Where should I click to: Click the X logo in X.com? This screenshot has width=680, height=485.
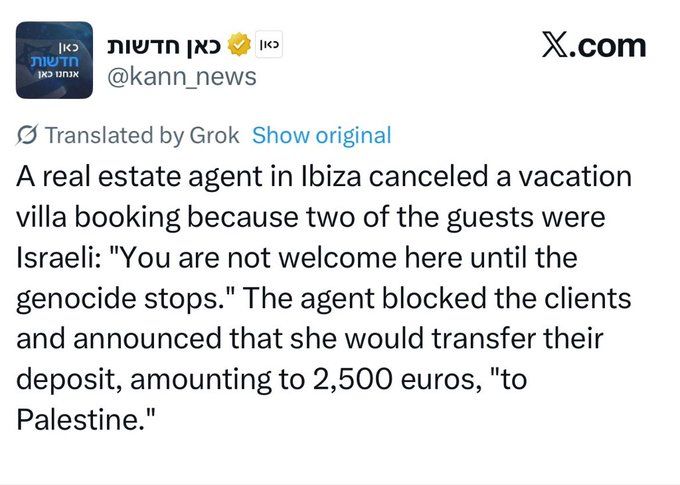click(555, 46)
